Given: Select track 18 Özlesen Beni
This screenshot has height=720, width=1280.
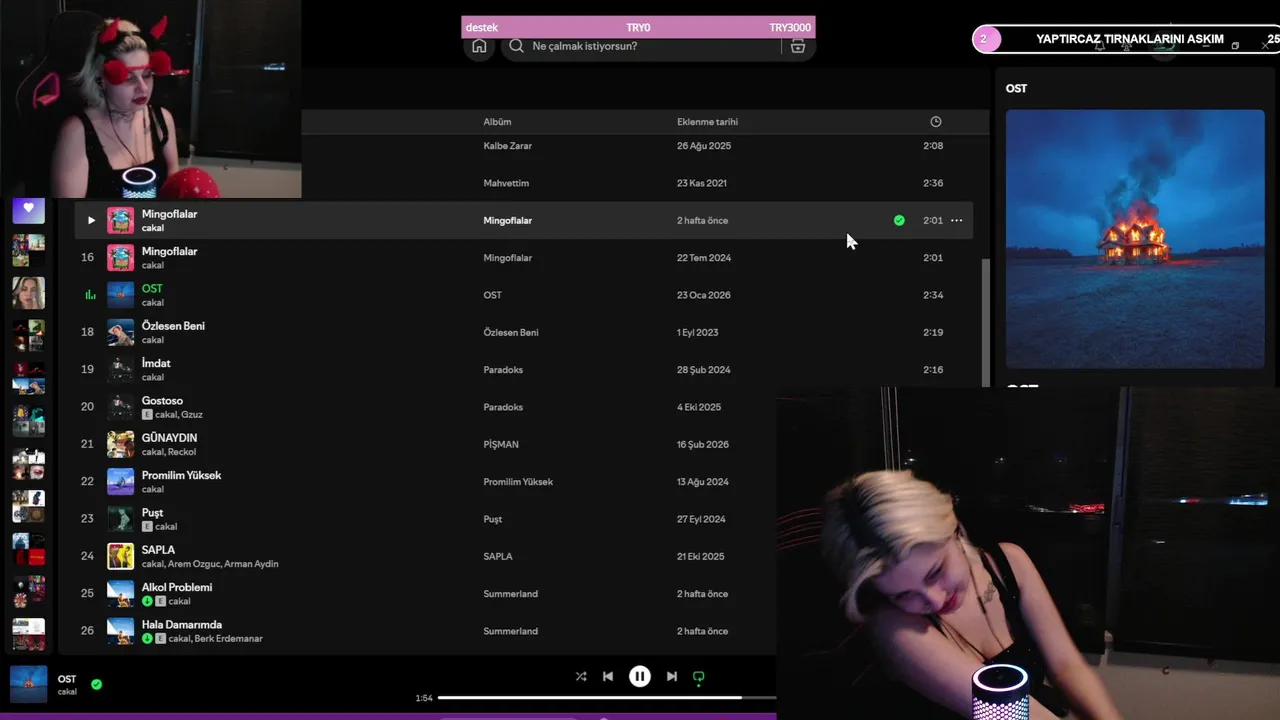Looking at the screenshot, I should (x=173, y=326).
